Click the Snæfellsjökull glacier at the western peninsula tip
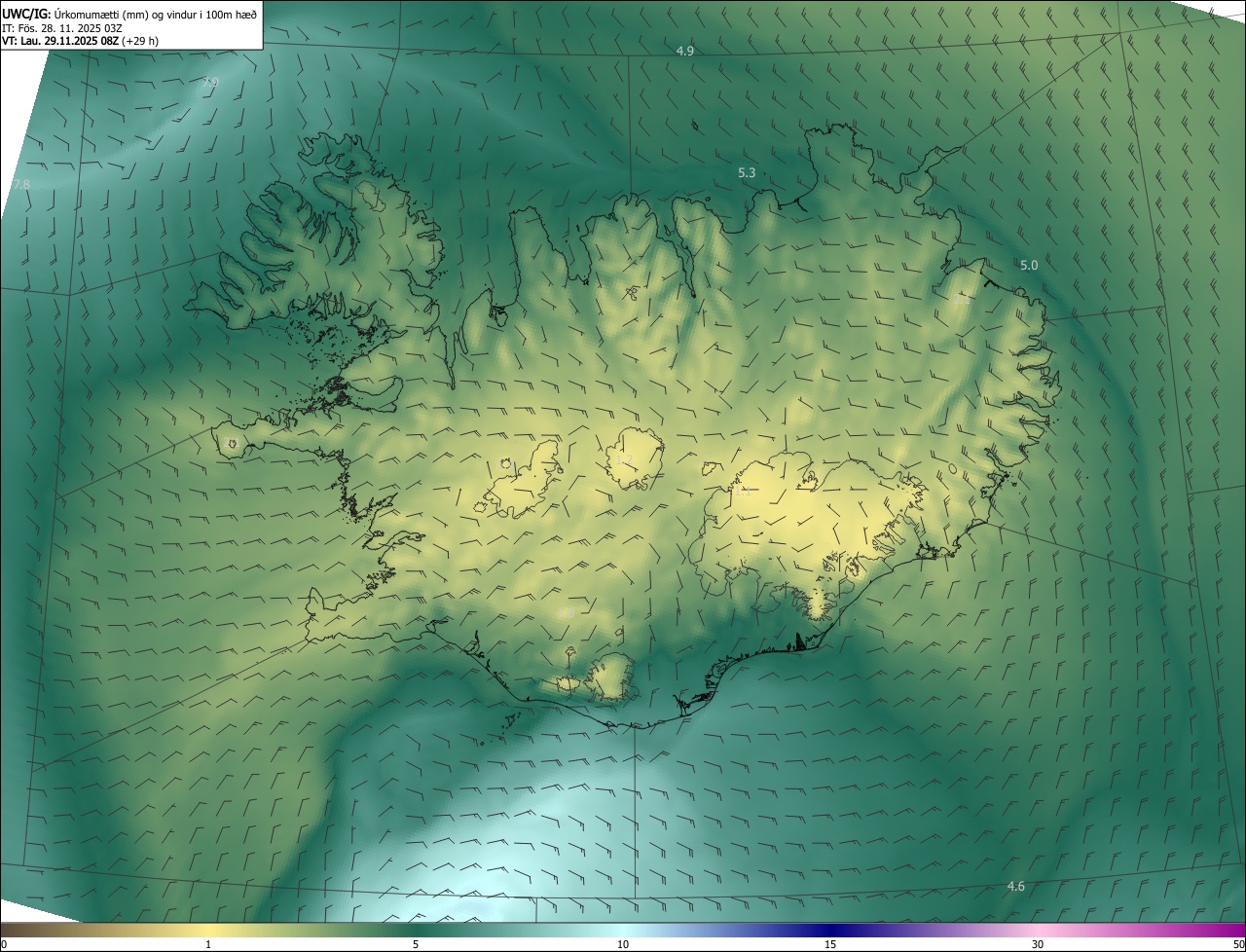Viewport: 1246px width, 952px height. (x=232, y=444)
